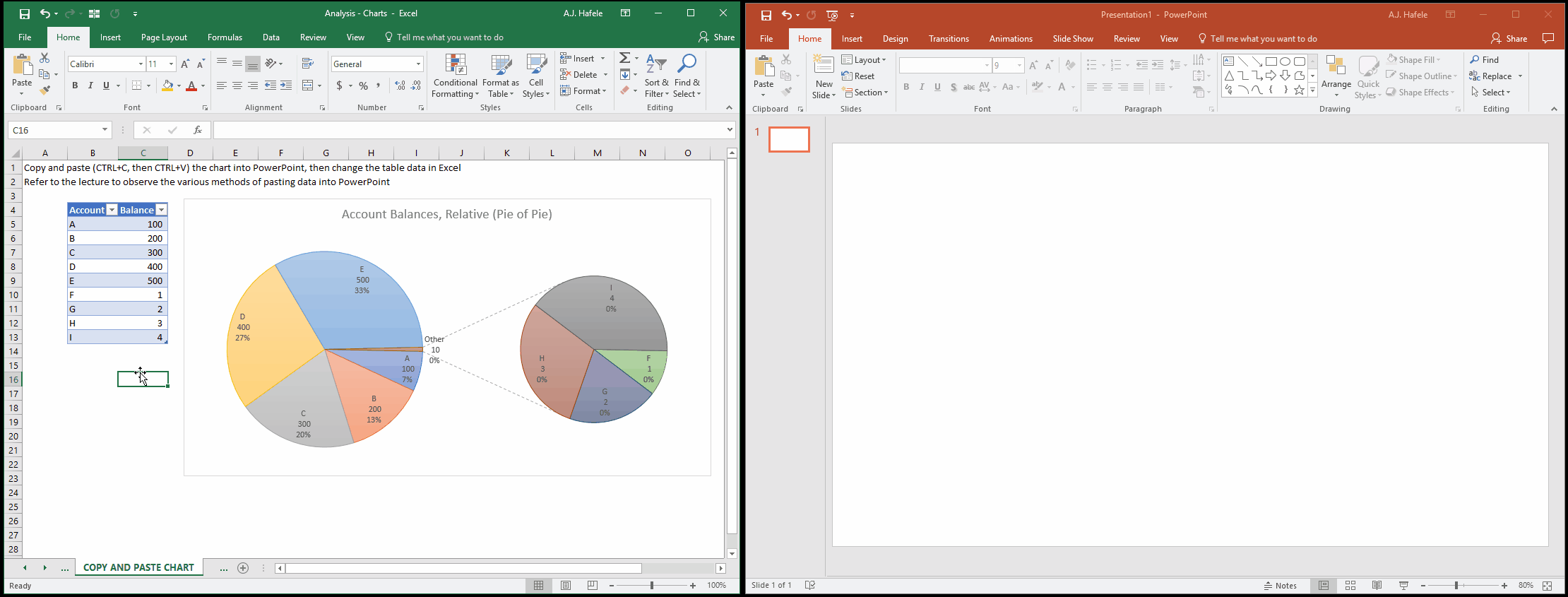Click PowerPoint Paste icon
This screenshot has height=597, width=1568.
click(764, 66)
